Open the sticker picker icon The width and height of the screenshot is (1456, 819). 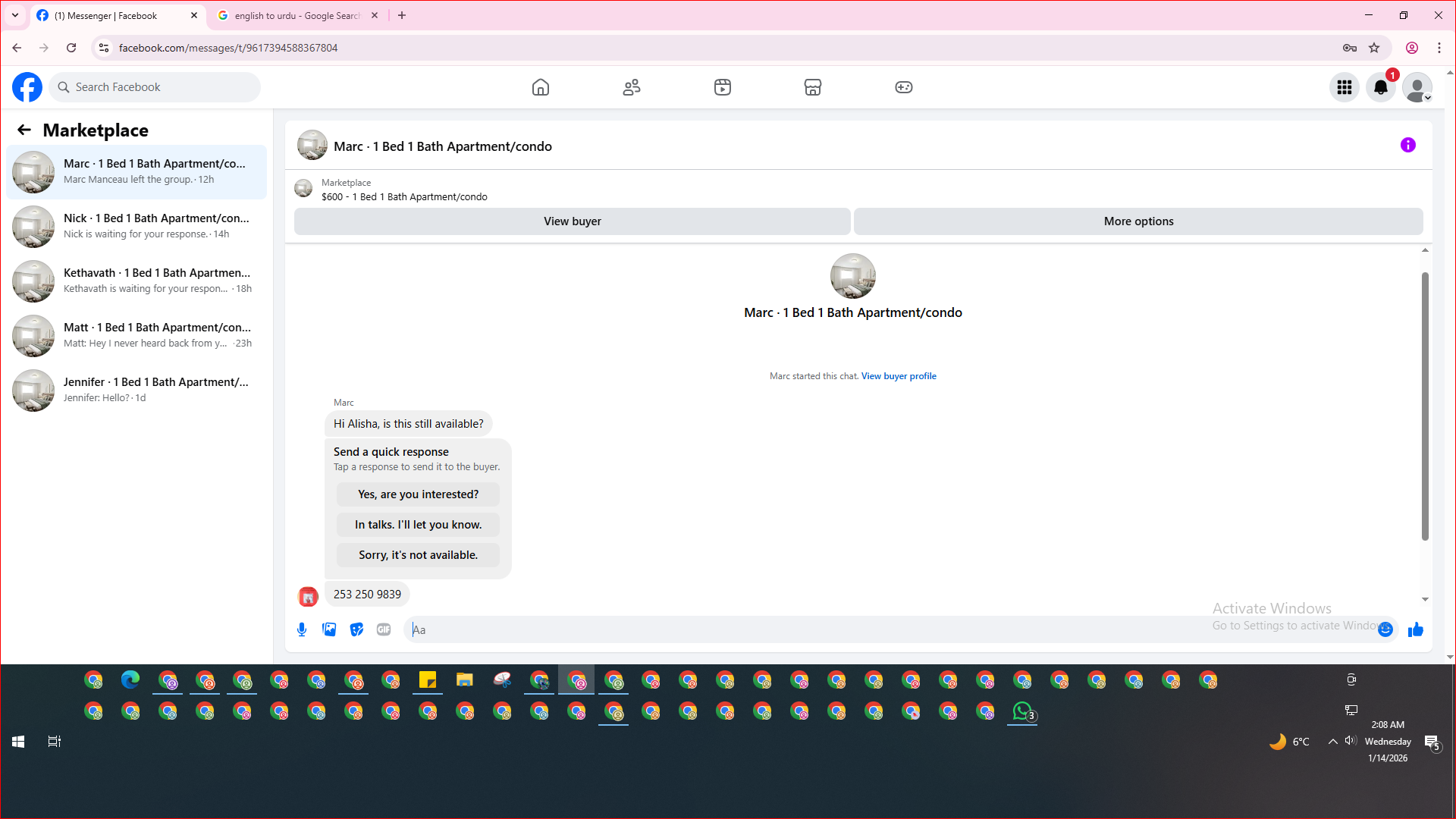pyautogui.click(x=356, y=629)
